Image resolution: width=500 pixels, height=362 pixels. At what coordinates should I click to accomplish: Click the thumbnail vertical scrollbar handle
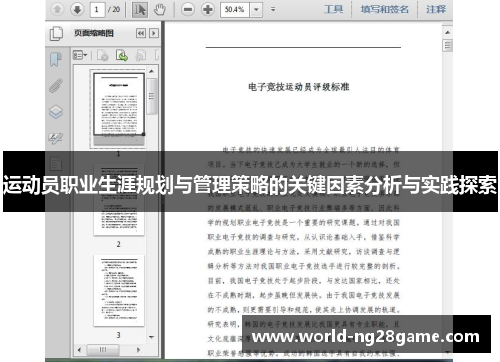[x=151, y=96]
